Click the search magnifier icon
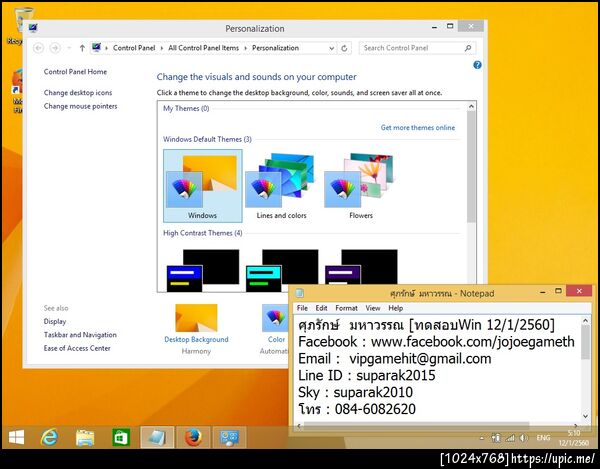The image size is (600, 469). point(468,48)
